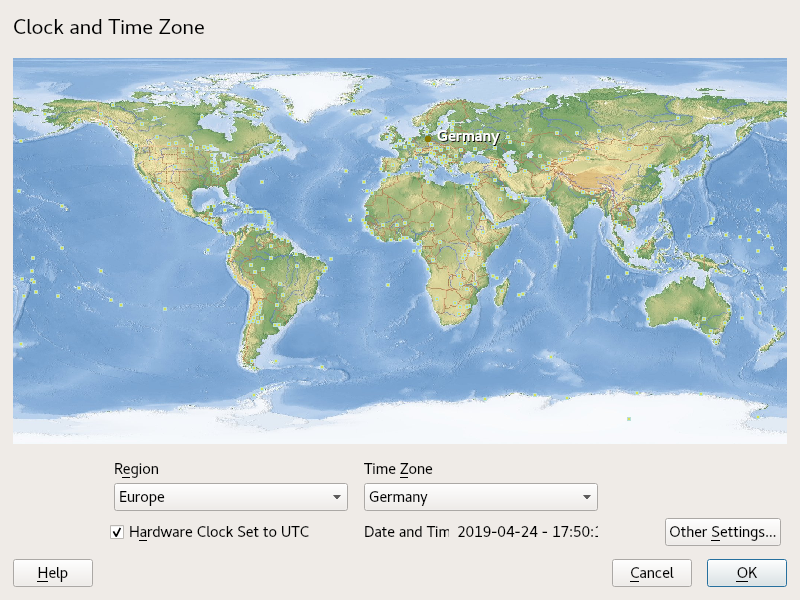The height and width of the screenshot is (600, 800).
Task: Click the Time Zone dropdown arrow
Action: (586, 497)
